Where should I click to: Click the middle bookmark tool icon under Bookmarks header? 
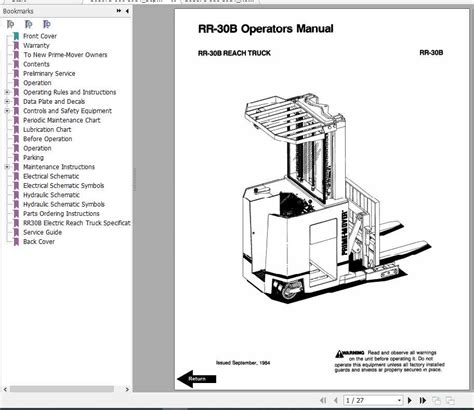pos(29,24)
